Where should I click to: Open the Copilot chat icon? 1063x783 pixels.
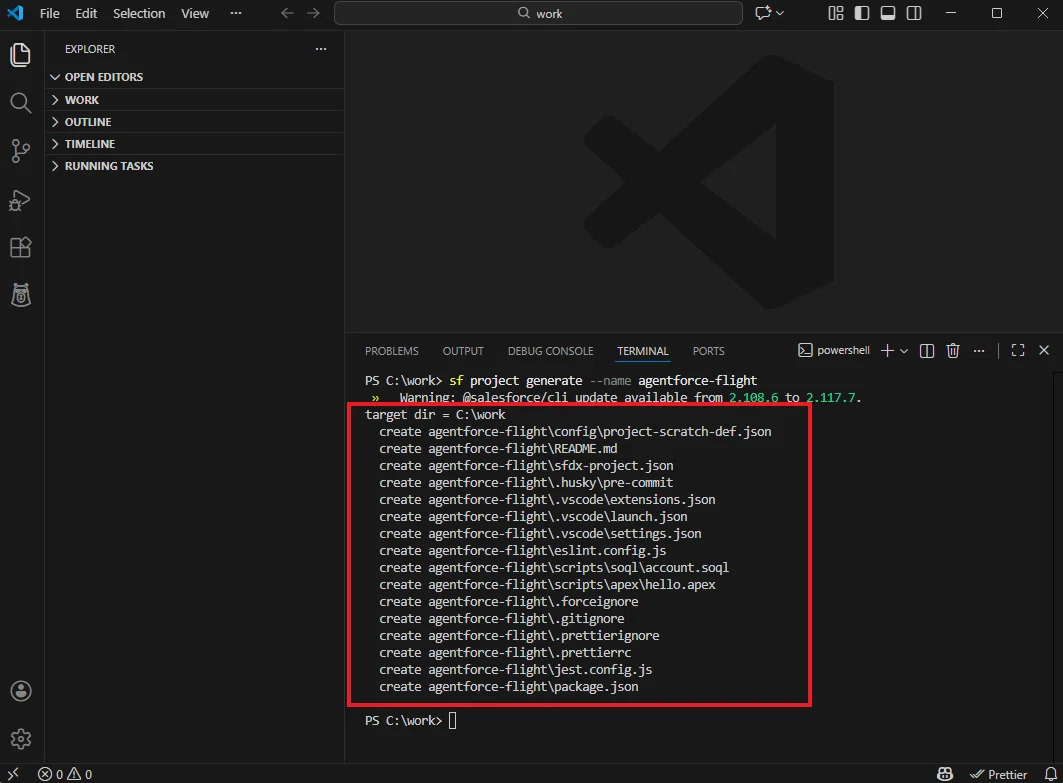[763, 13]
